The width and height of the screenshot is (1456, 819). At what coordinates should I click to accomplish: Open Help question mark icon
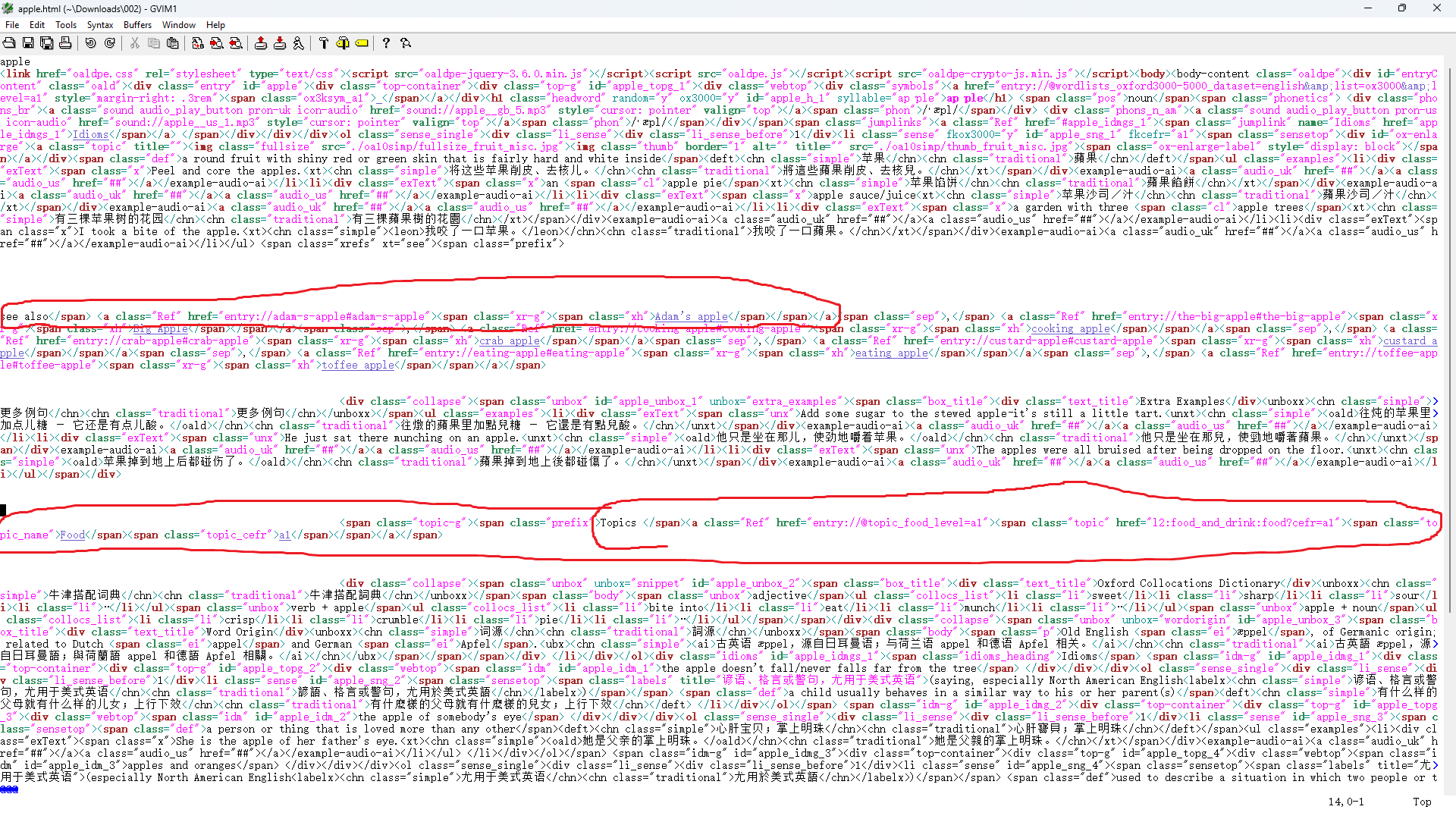(x=386, y=43)
